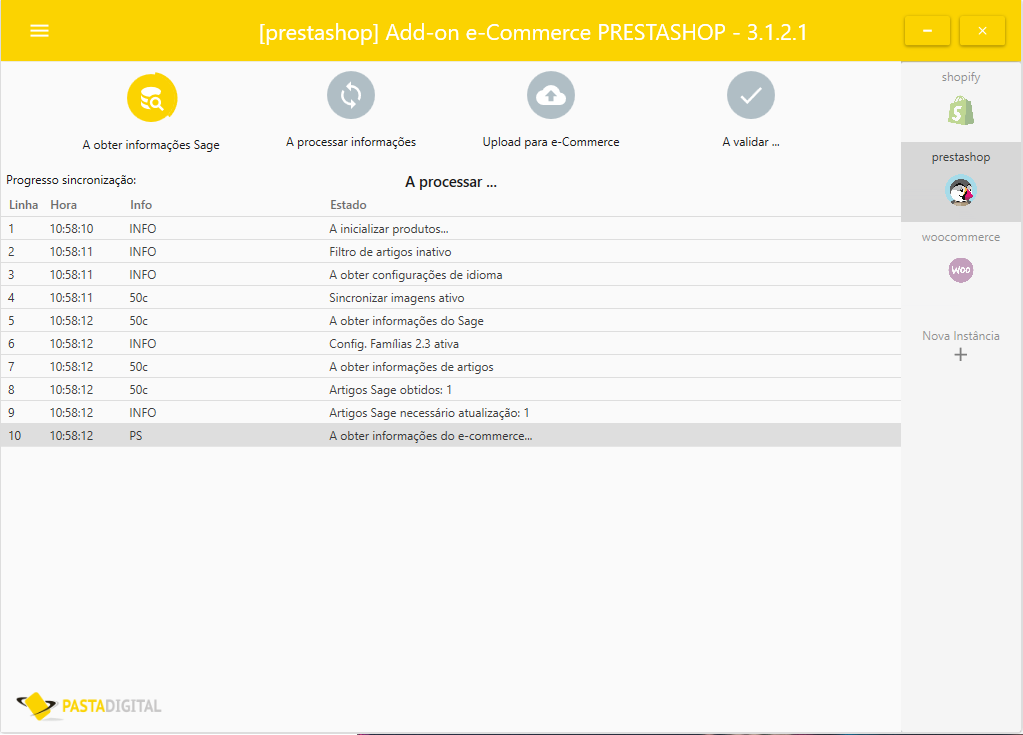Click the 'A processar ...' status heading
The image size is (1023, 735).
(x=451, y=182)
